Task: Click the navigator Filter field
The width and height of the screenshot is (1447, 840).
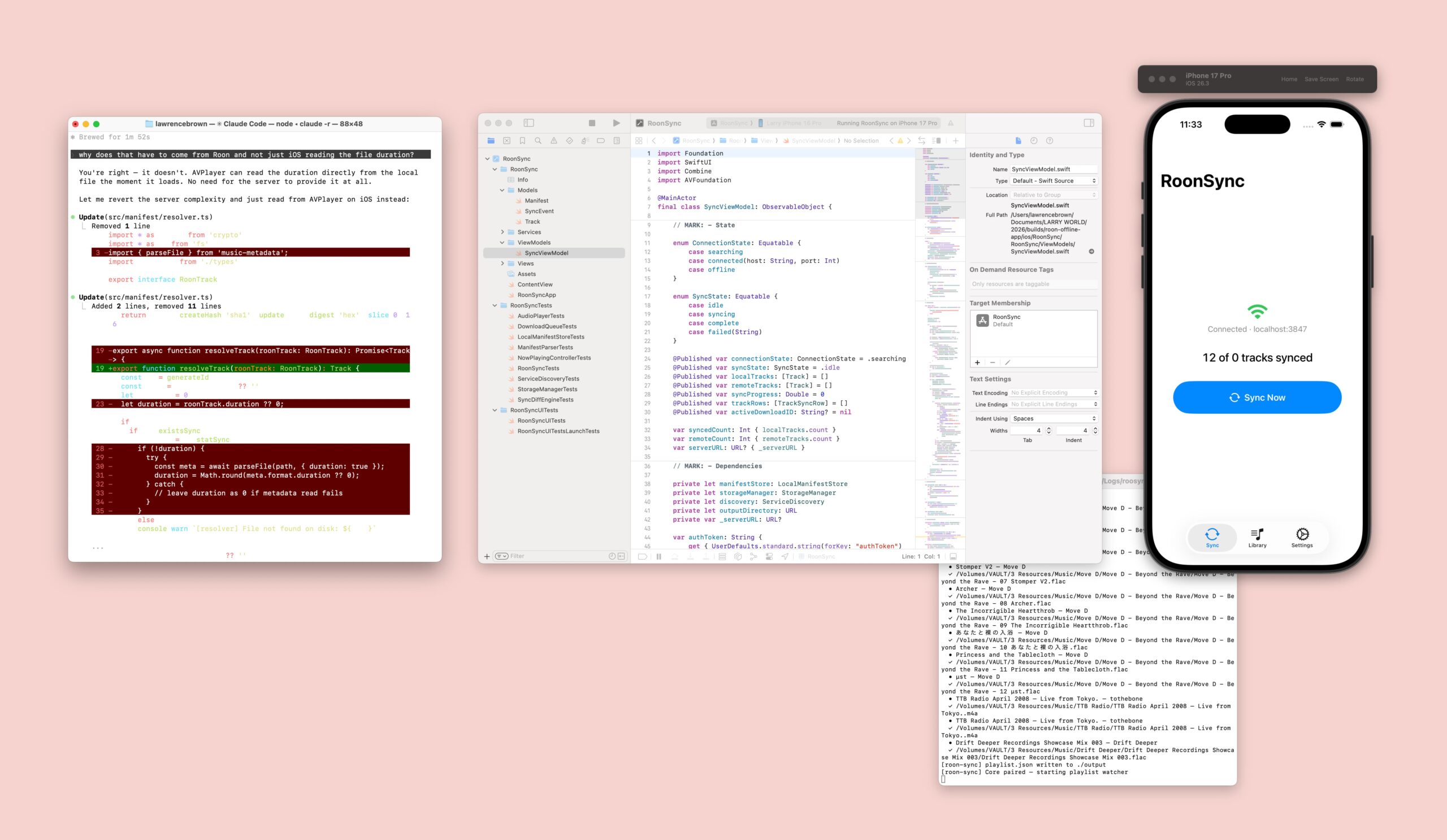Action: [x=551, y=556]
